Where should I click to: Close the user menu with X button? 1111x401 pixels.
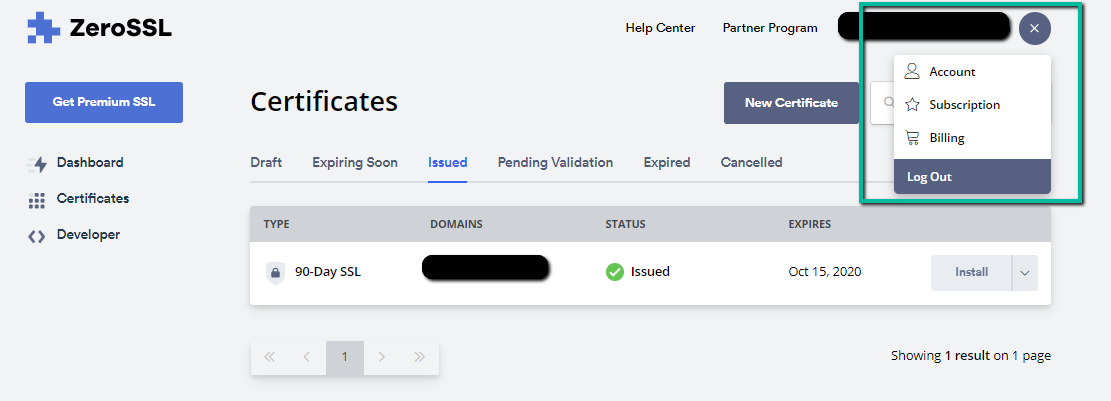point(1034,28)
